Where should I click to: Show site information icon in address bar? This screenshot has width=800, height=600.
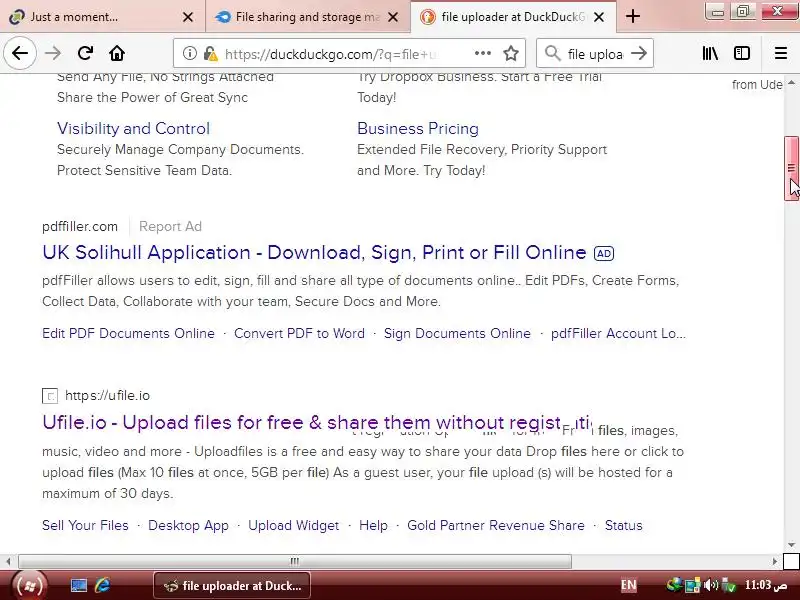189,53
